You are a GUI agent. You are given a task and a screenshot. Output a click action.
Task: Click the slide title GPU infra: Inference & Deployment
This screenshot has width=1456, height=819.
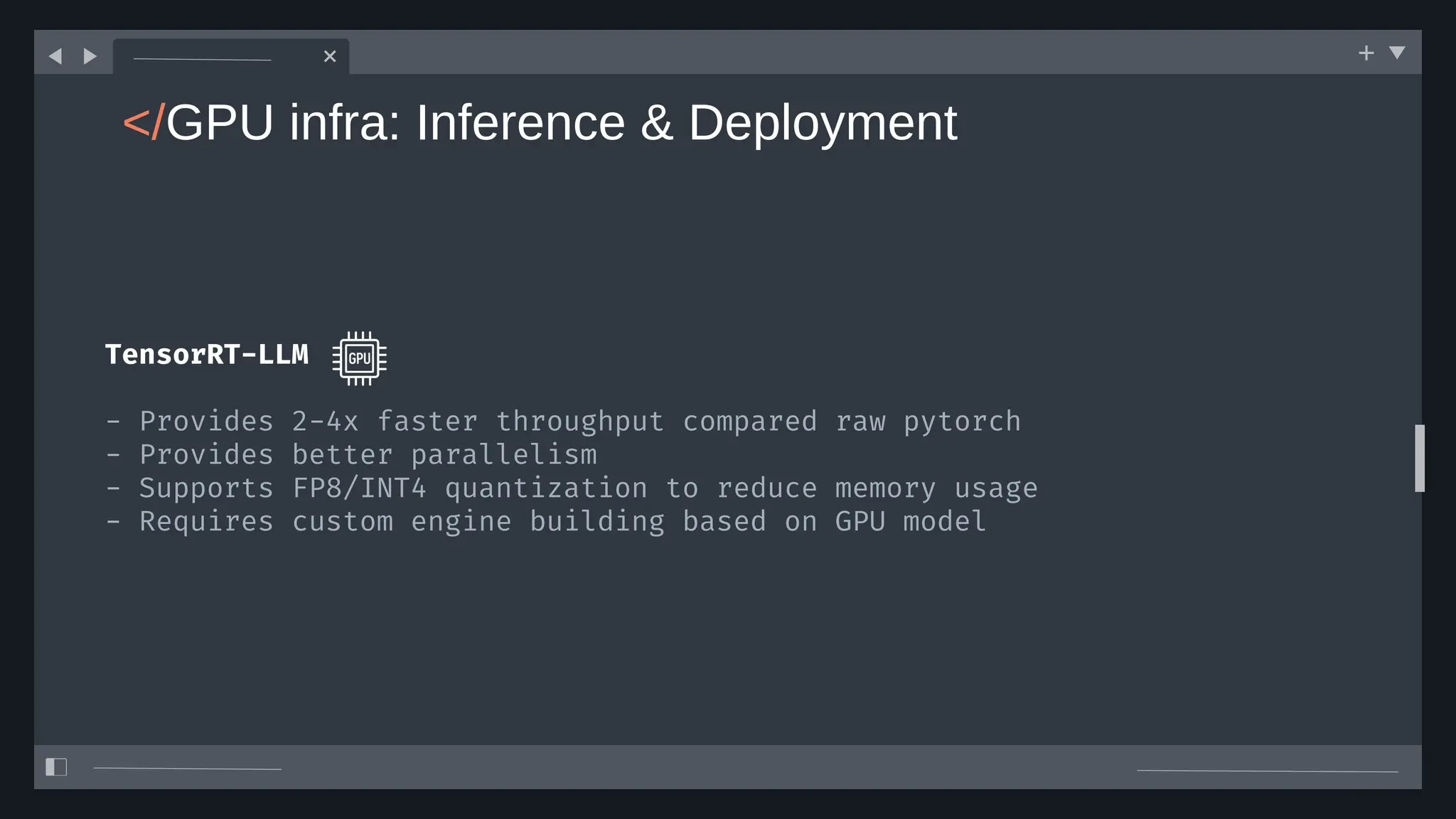pos(562,123)
